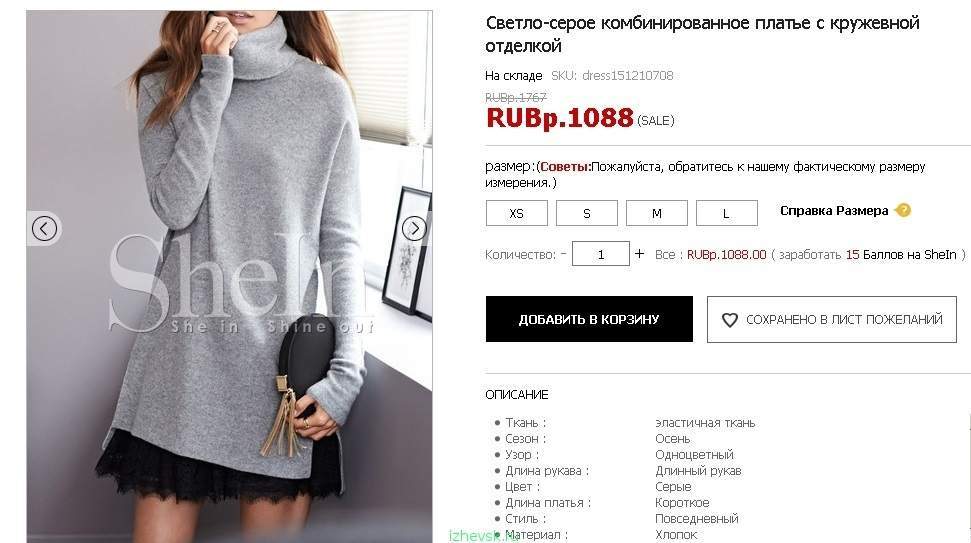
Task: Click the product title text
Action: pos(702,34)
